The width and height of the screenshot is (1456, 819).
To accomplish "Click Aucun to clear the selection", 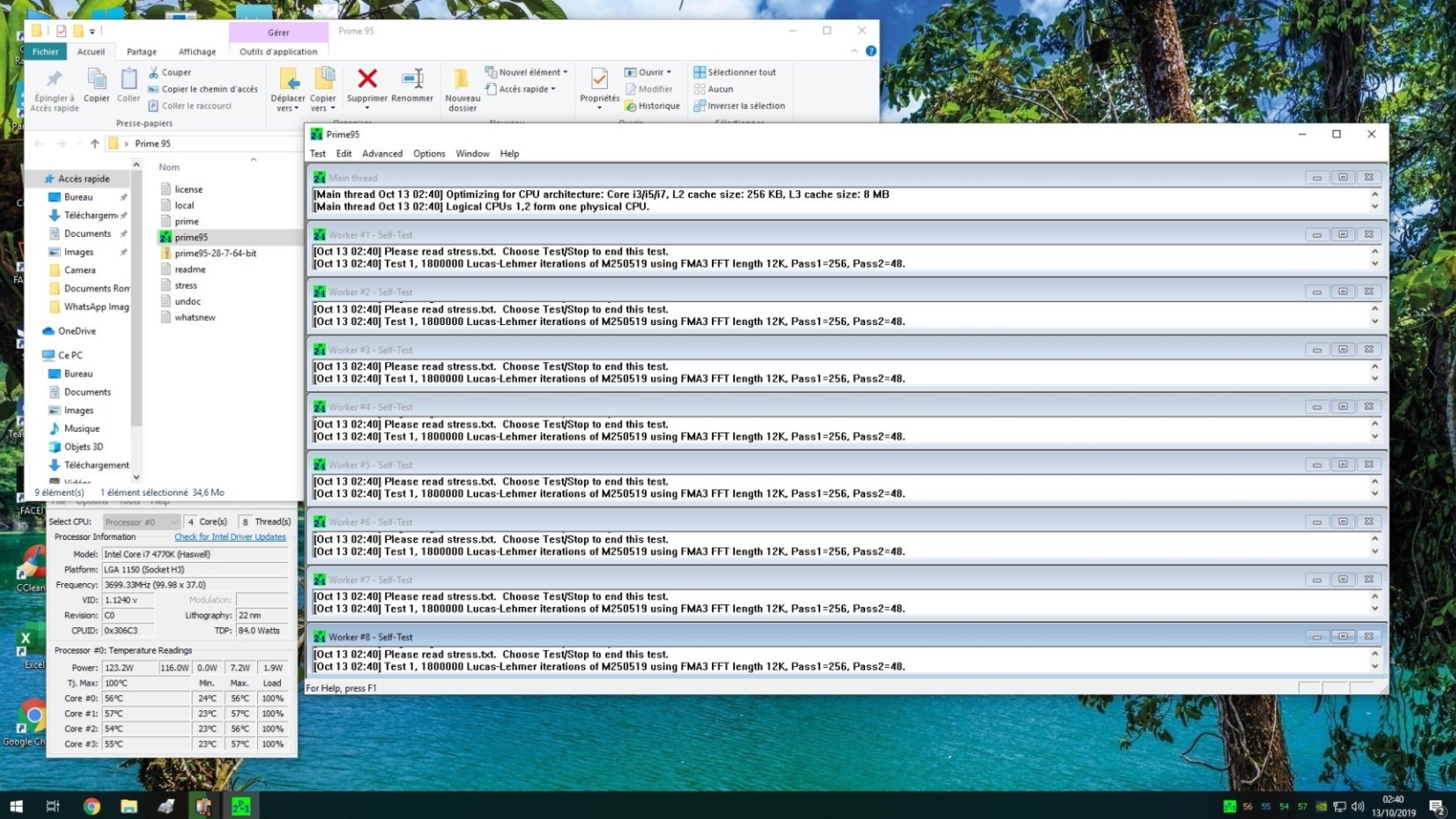I will coord(714,89).
